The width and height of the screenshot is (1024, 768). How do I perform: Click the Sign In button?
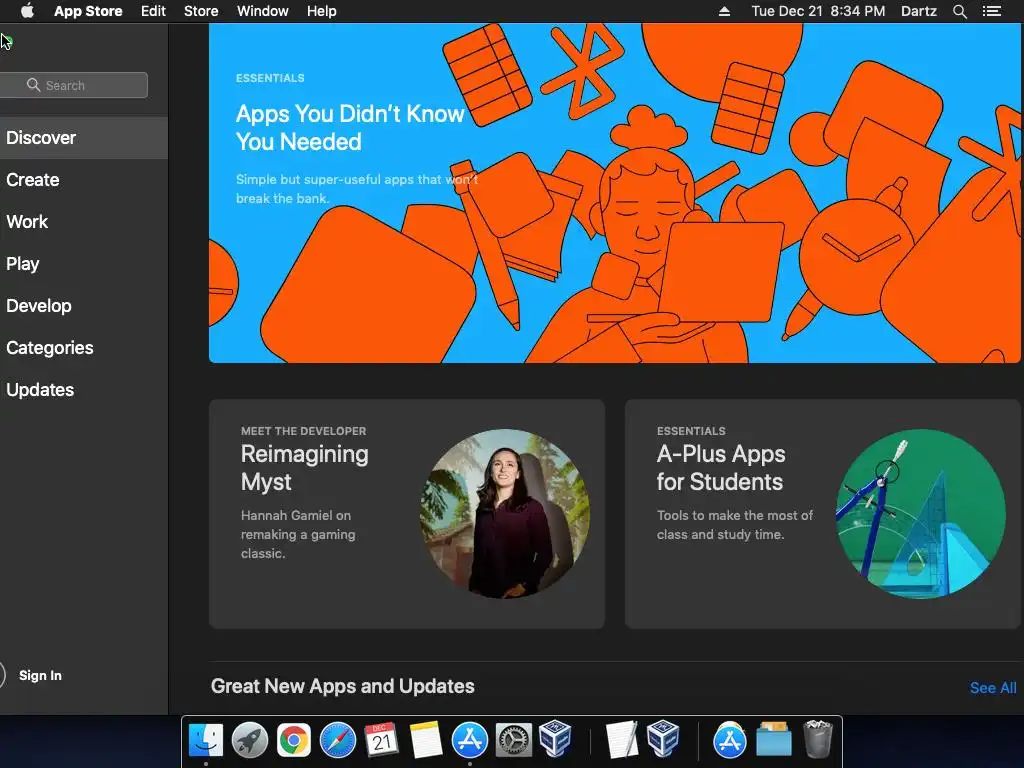point(40,675)
